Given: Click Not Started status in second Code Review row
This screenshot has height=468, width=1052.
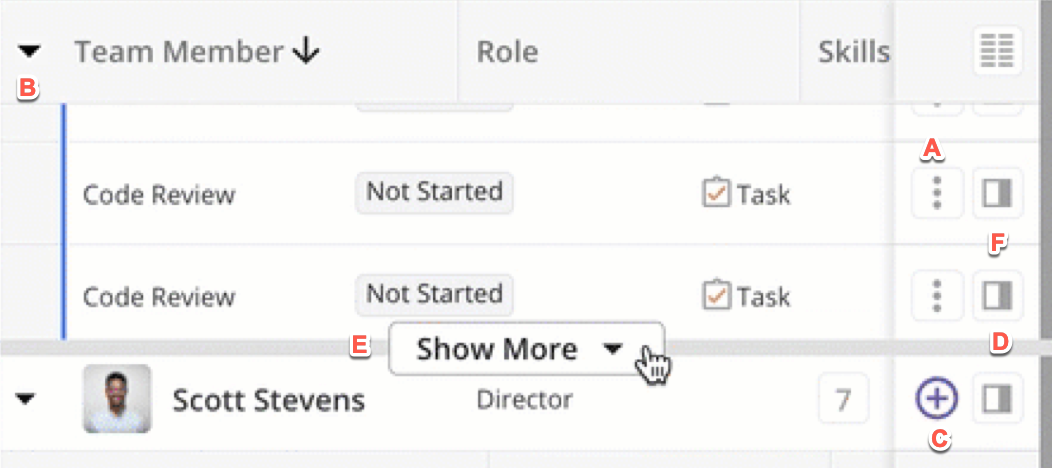Looking at the screenshot, I should click(x=434, y=295).
